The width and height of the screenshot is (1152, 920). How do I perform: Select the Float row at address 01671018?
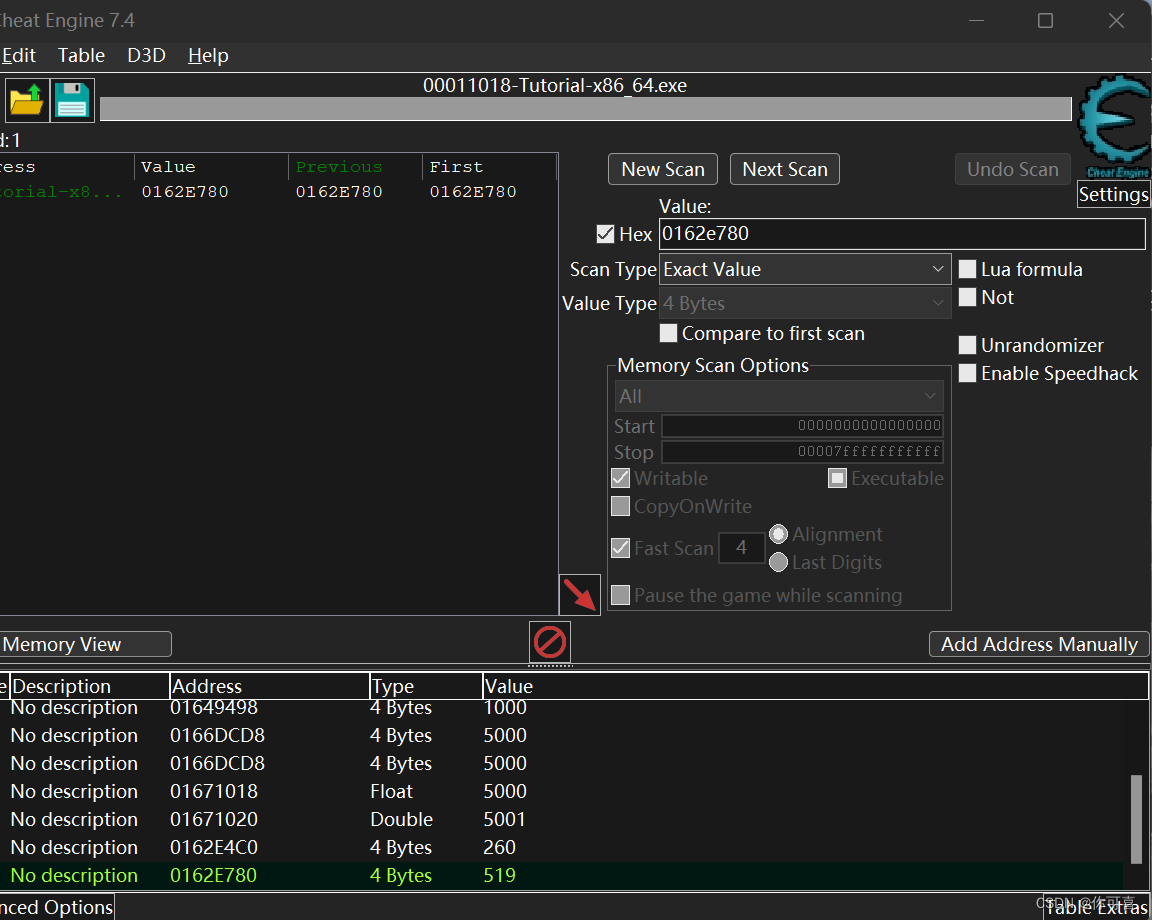(562, 791)
